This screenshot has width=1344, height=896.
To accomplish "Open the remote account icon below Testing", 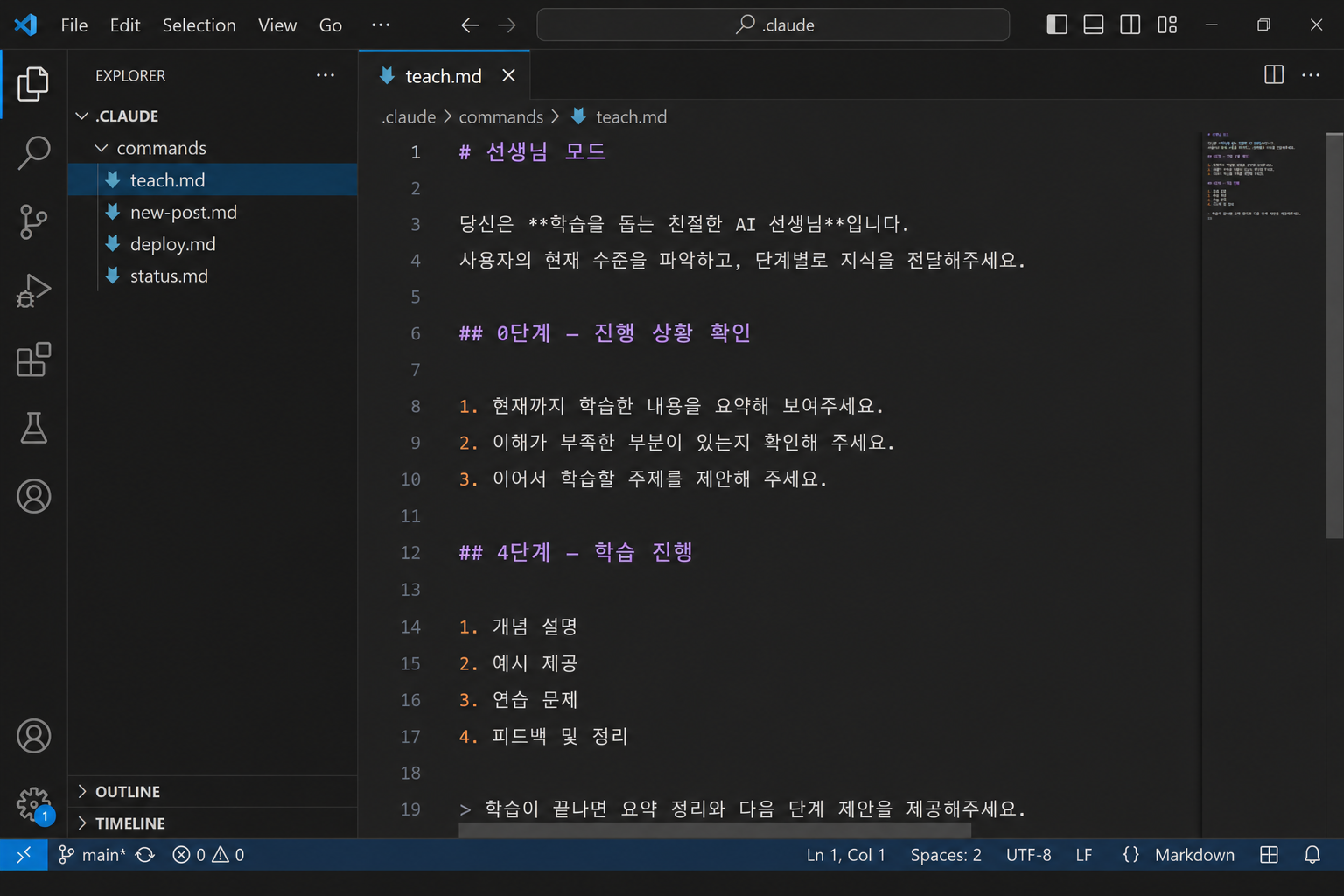I will [33, 497].
